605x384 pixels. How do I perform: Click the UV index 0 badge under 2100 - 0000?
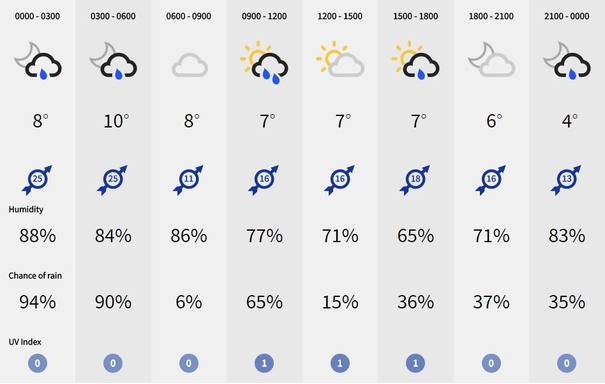[x=567, y=363]
